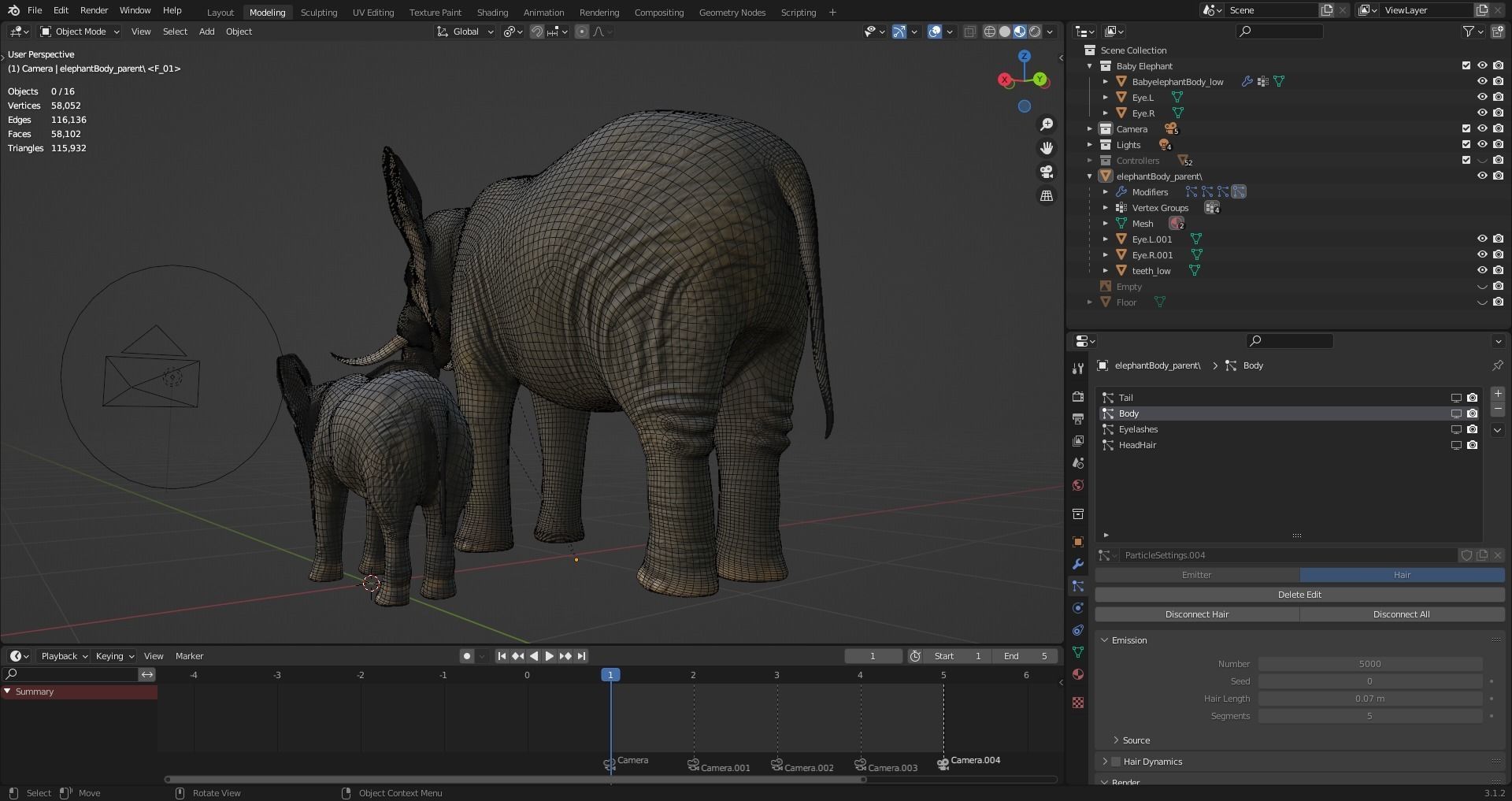
Task: Open the Material properties tab
Action: point(1078,674)
